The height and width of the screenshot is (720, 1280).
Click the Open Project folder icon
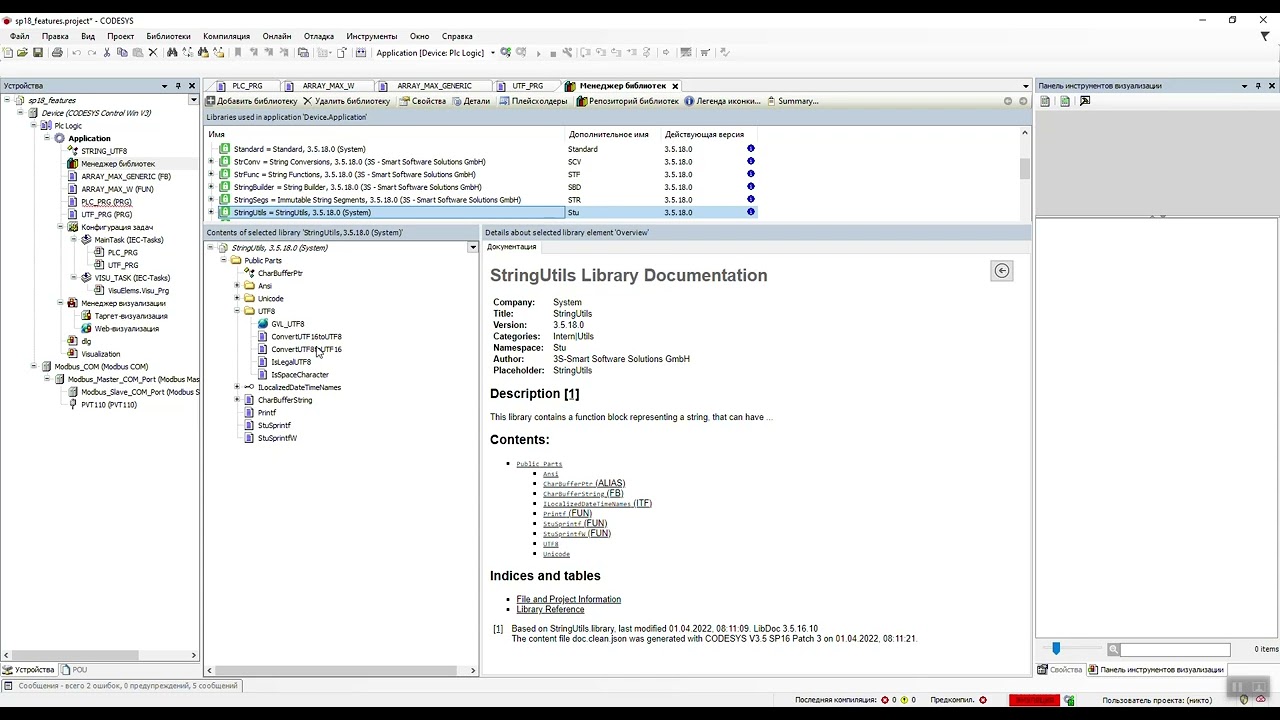click(x=22, y=53)
